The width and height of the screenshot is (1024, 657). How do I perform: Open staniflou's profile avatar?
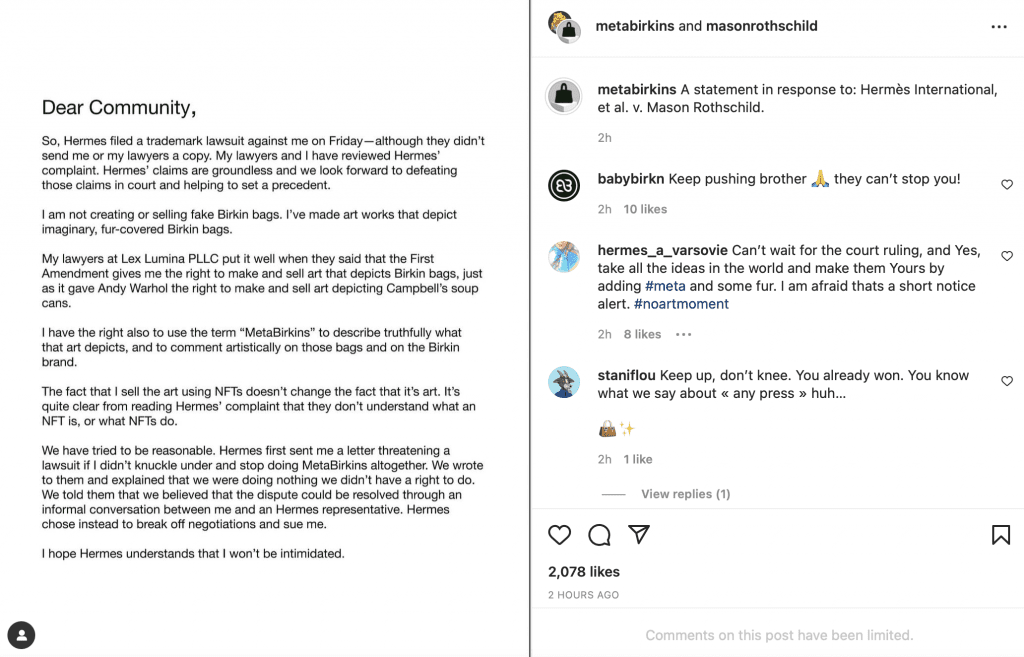(x=565, y=382)
